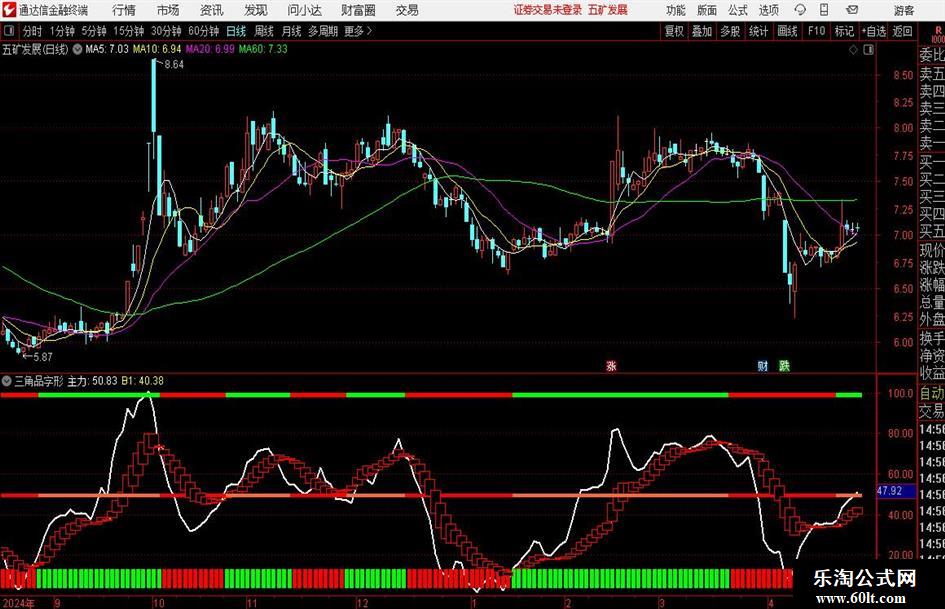The width and height of the screenshot is (945, 609).
Task: Open the 功能 menu
Action: click(x=676, y=10)
